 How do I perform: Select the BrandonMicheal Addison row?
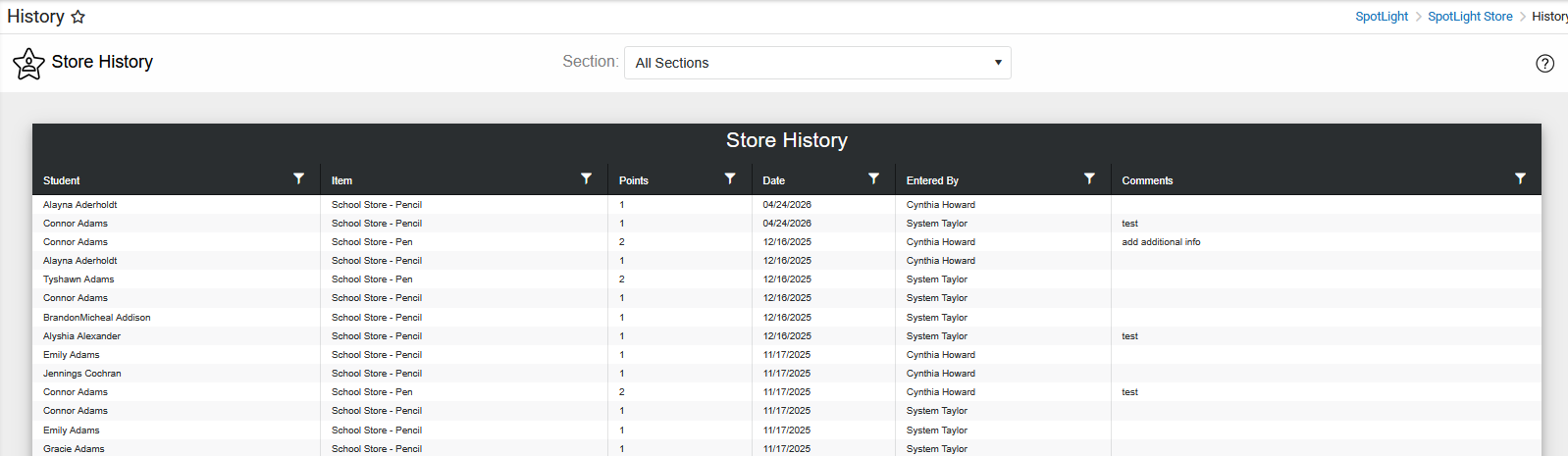click(x=787, y=318)
